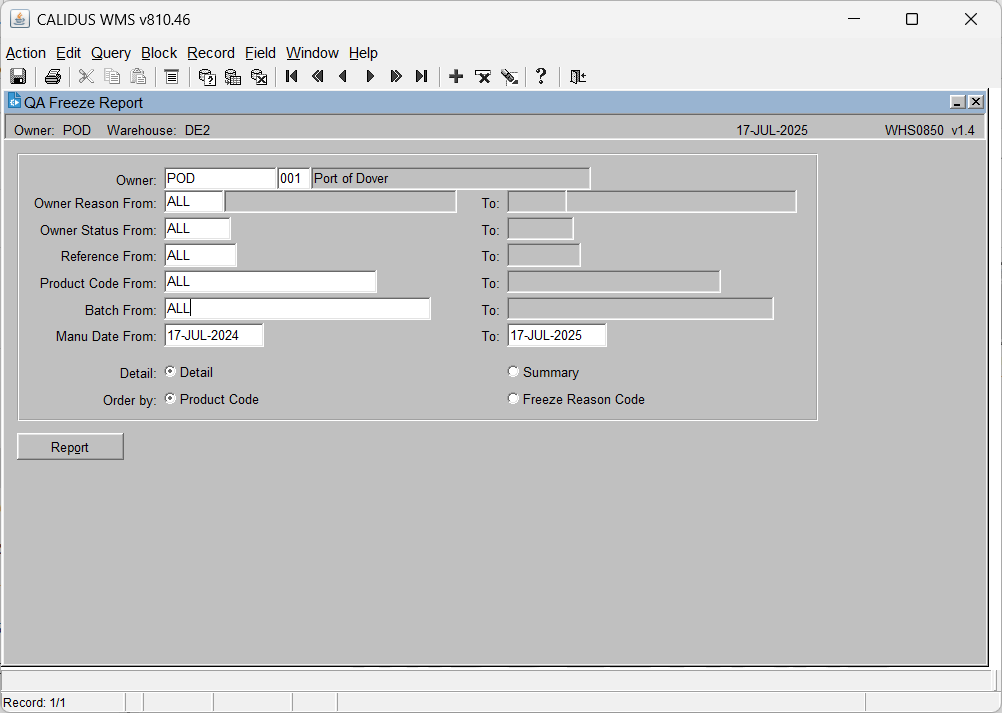Click the Cancel Query database icon
The height and width of the screenshot is (713, 1002).
(x=259, y=77)
